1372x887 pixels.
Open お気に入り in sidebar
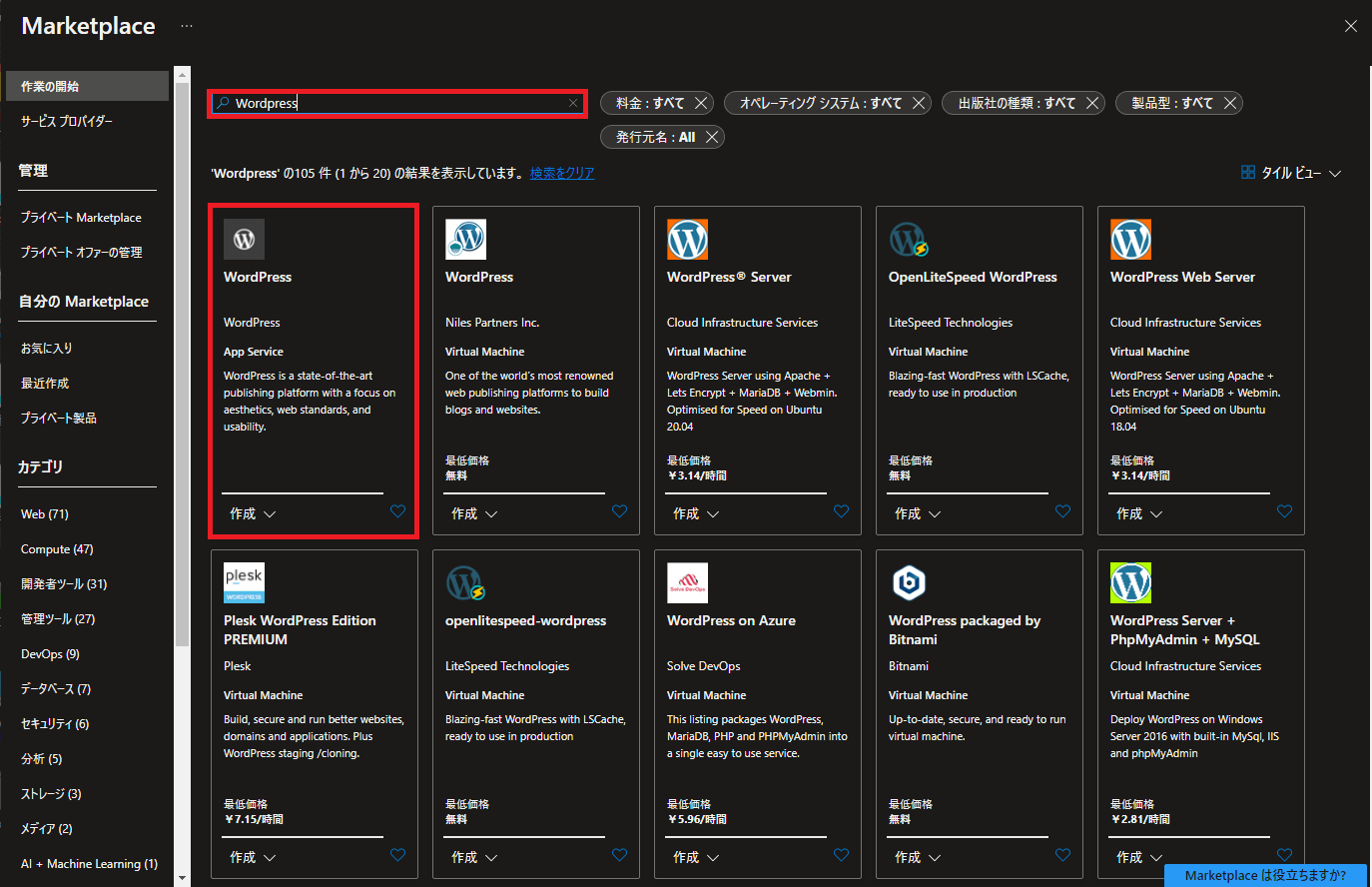click(47, 348)
